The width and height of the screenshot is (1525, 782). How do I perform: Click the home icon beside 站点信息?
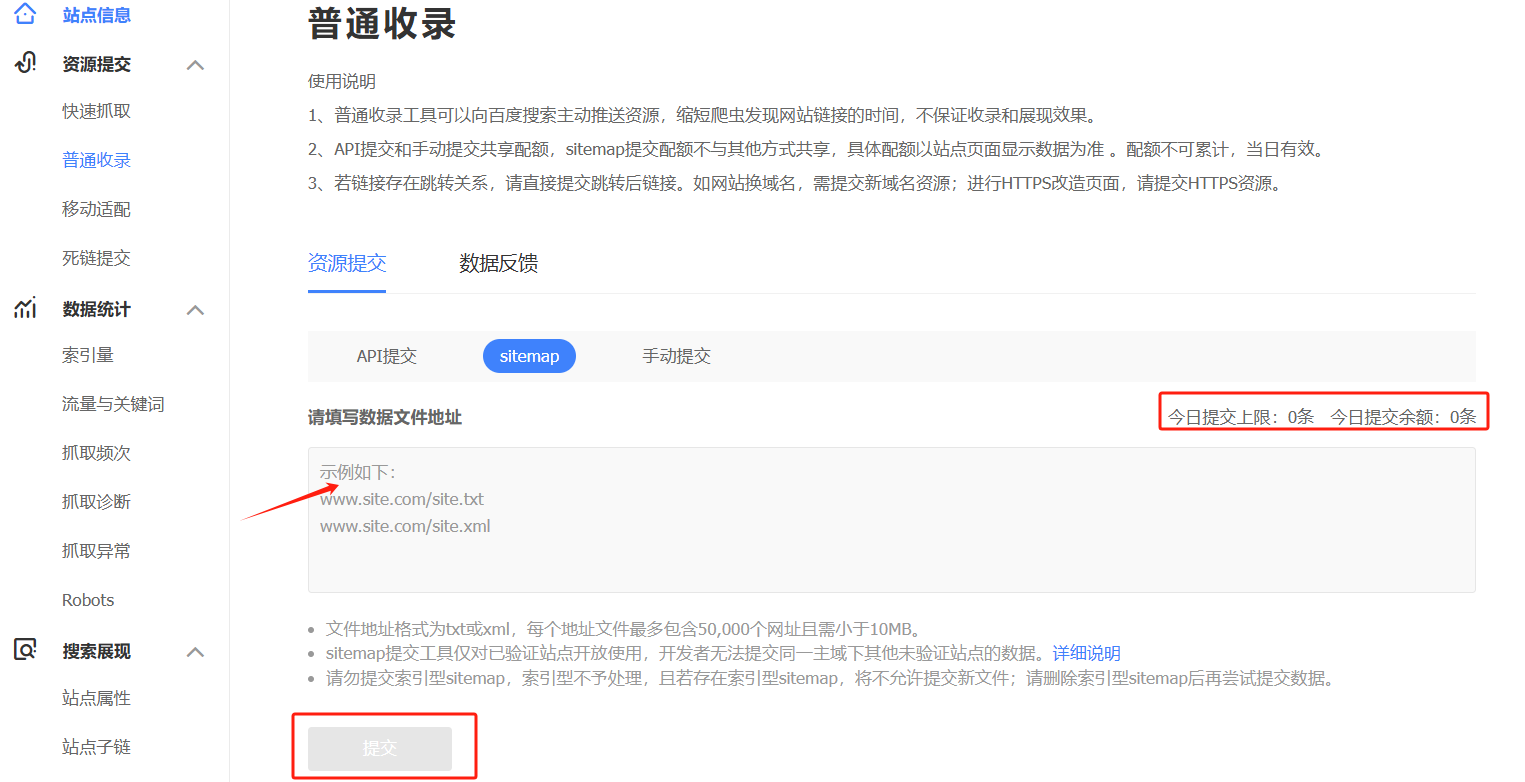26,14
